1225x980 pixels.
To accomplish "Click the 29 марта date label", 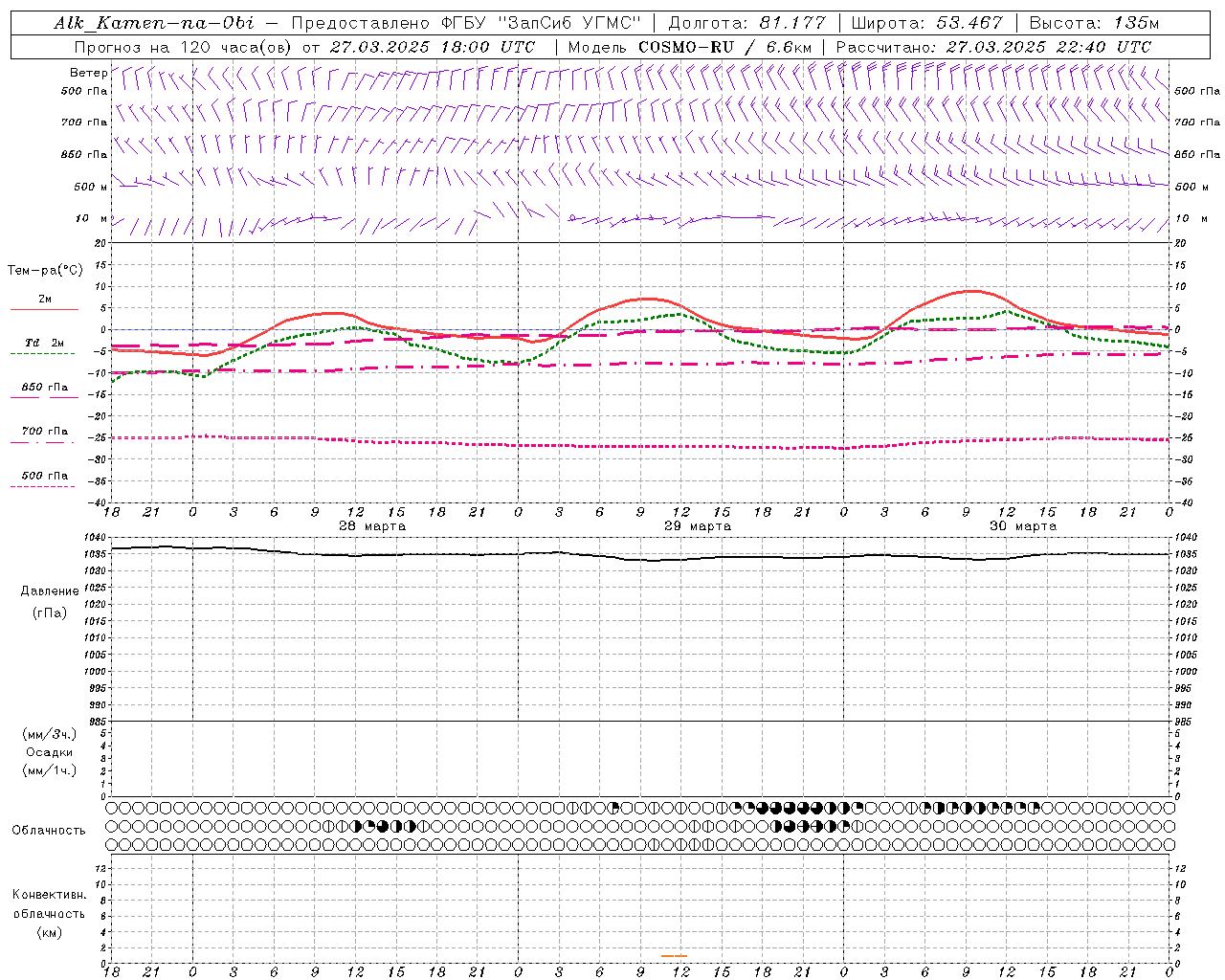I will tap(698, 526).
